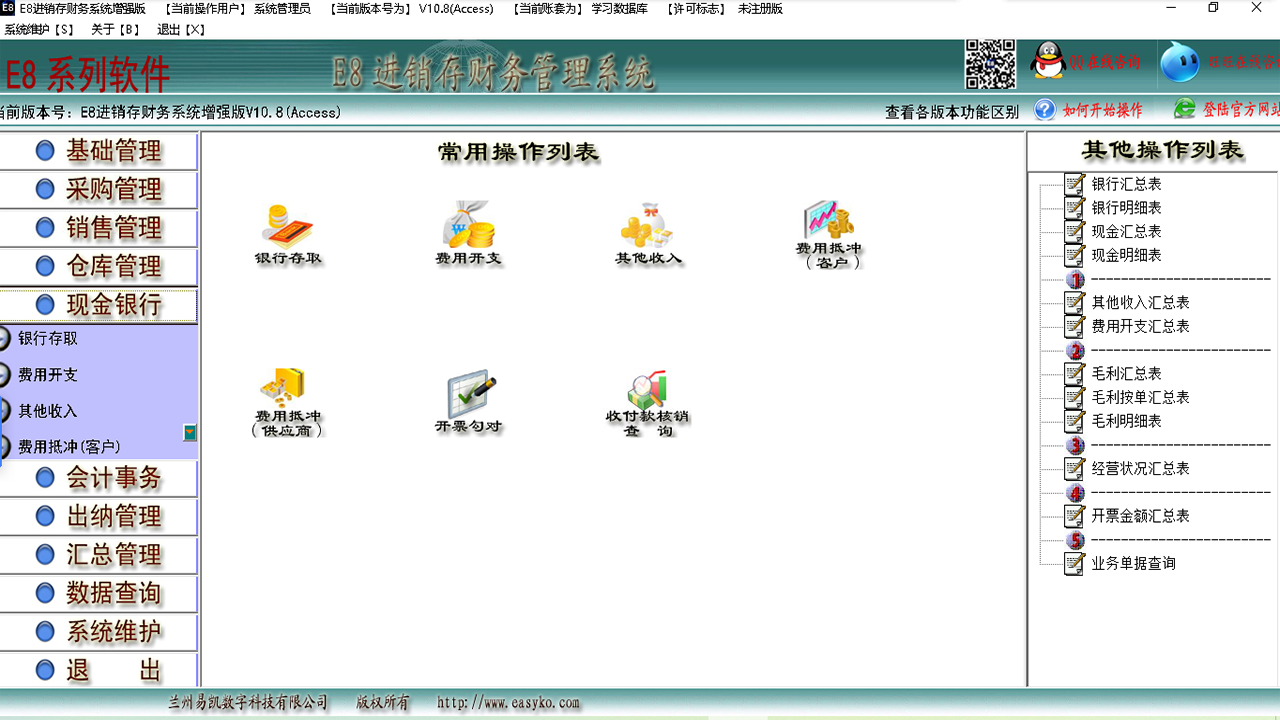This screenshot has height=720, width=1280.
Task: Click the QR code in the header
Action: click(991, 62)
